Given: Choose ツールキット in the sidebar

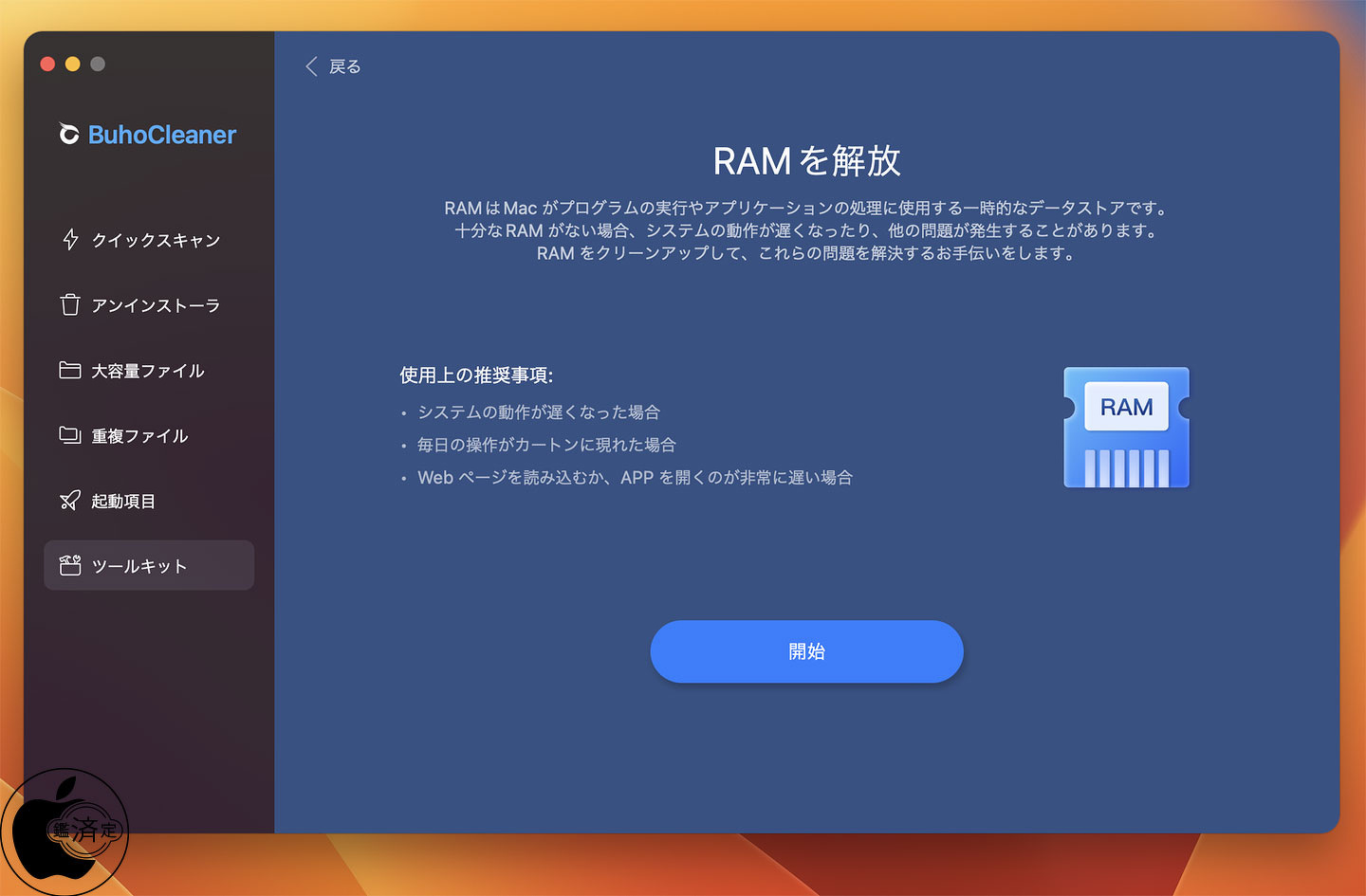Looking at the screenshot, I should pyautogui.click(x=139, y=566).
